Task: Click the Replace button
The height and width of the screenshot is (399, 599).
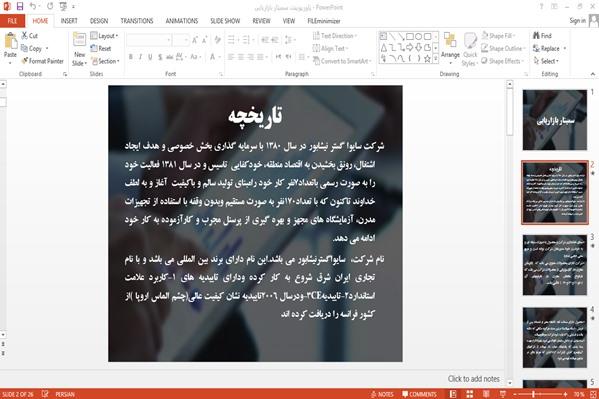Action: (550, 48)
